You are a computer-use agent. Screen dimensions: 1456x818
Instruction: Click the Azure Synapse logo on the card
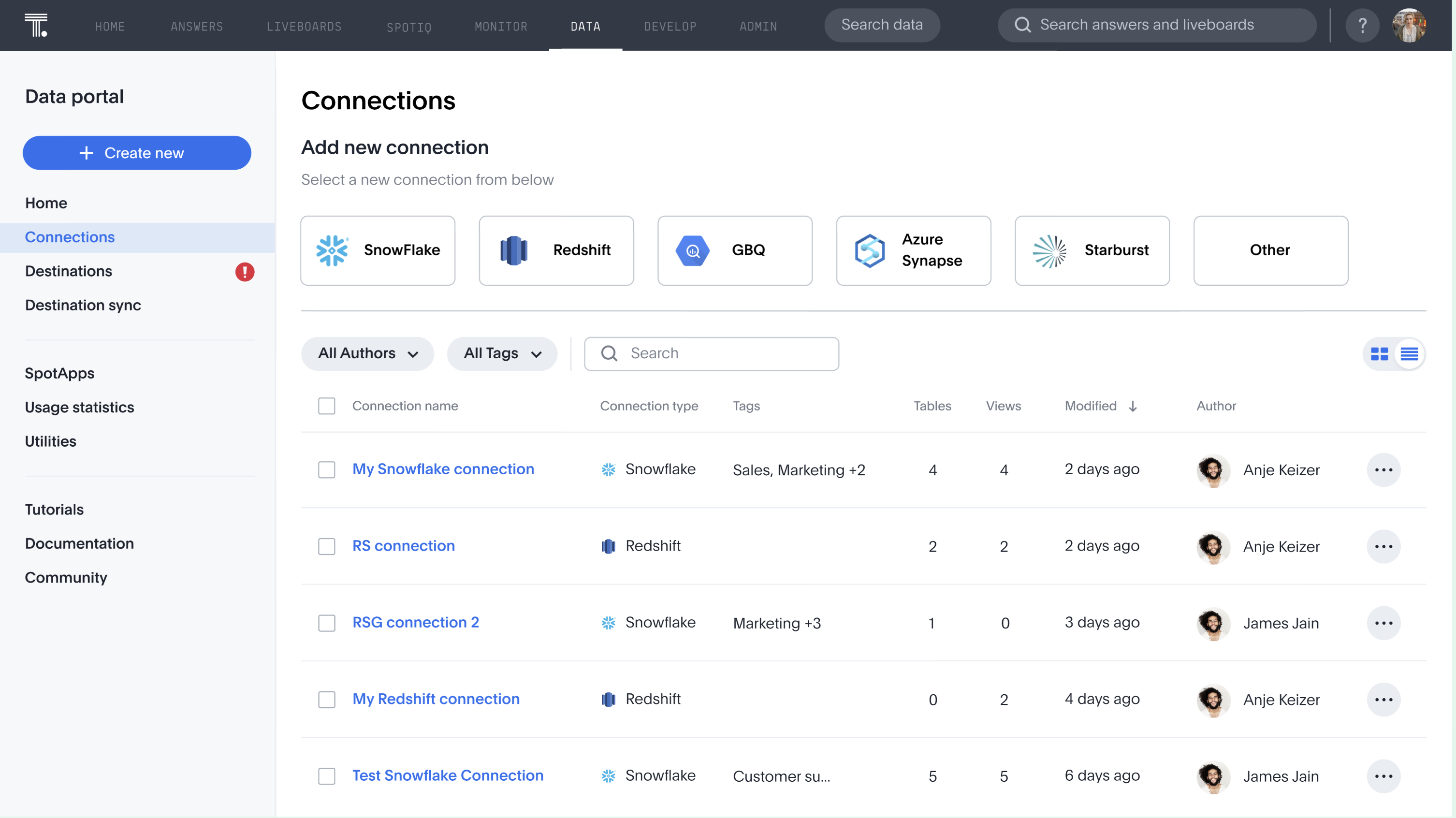click(869, 250)
